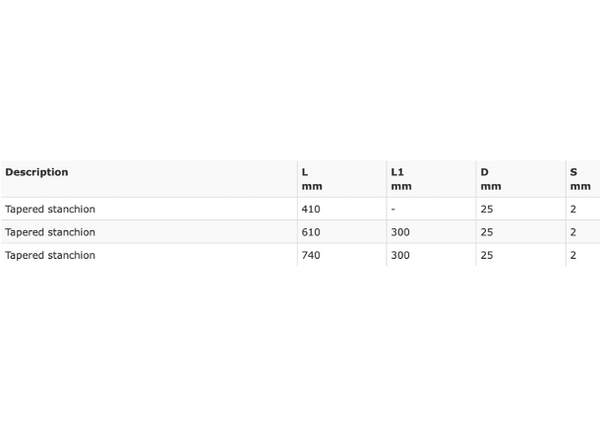Select S value 2 in first row
Image resolution: width=600 pixels, height=434 pixels.
[573, 209]
